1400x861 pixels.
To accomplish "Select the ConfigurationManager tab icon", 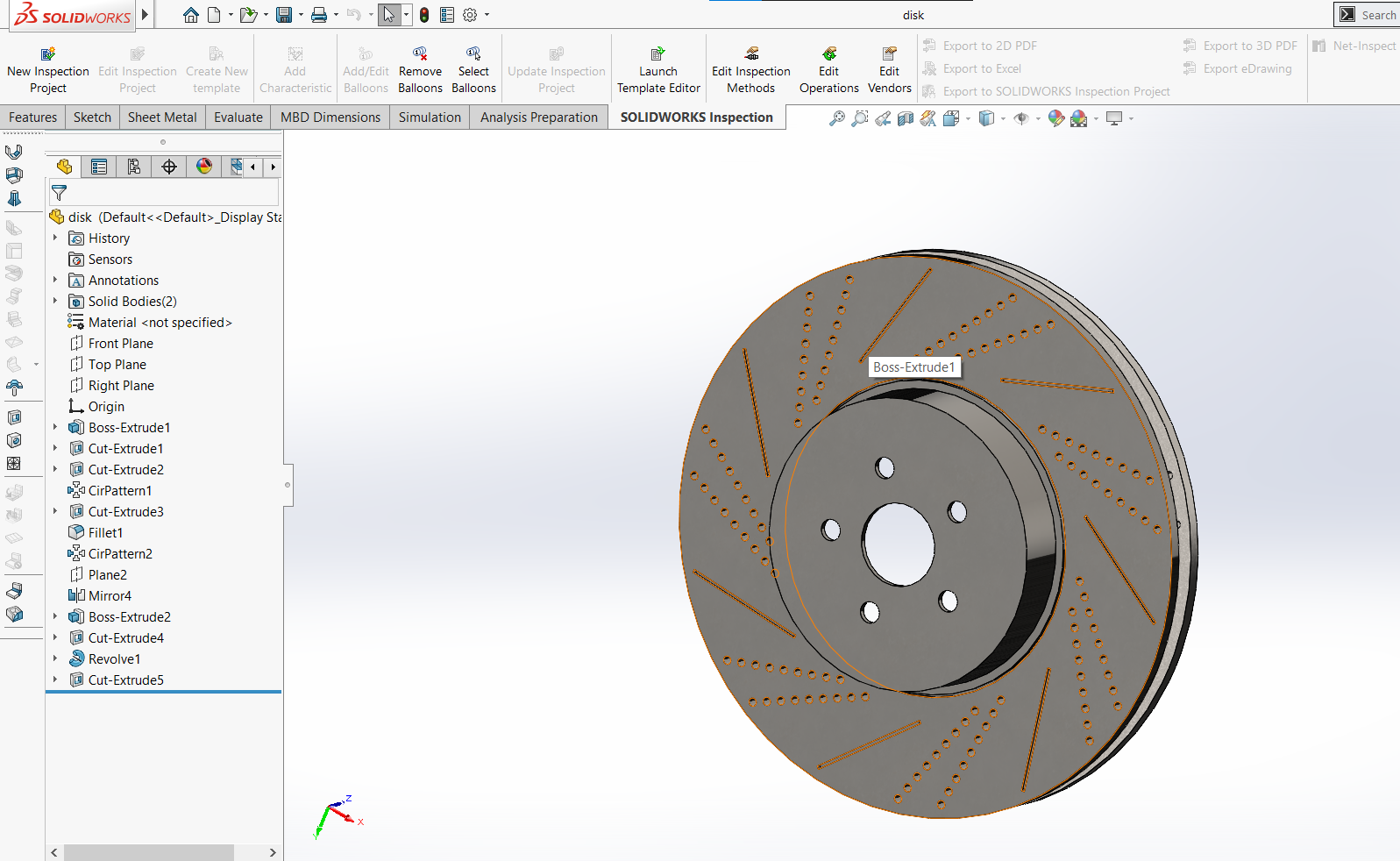I will [x=134, y=167].
